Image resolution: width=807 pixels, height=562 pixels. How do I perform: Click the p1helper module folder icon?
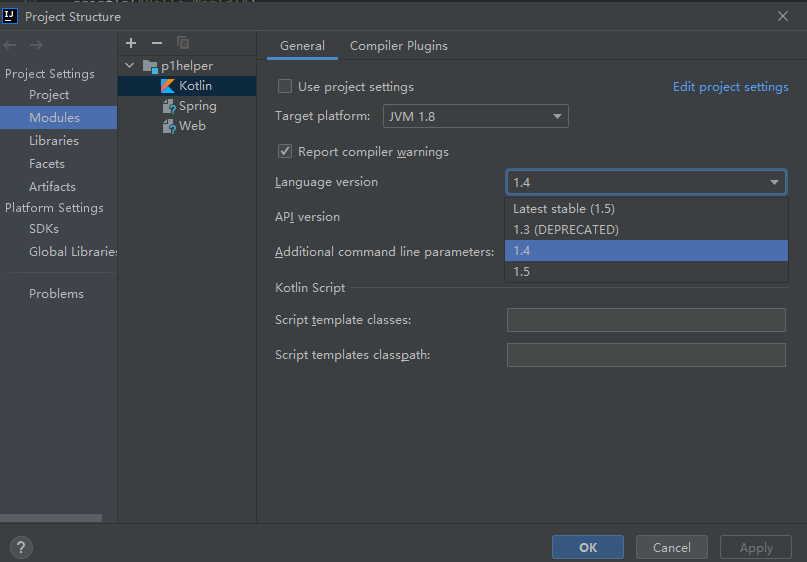click(x=150, y=66)
